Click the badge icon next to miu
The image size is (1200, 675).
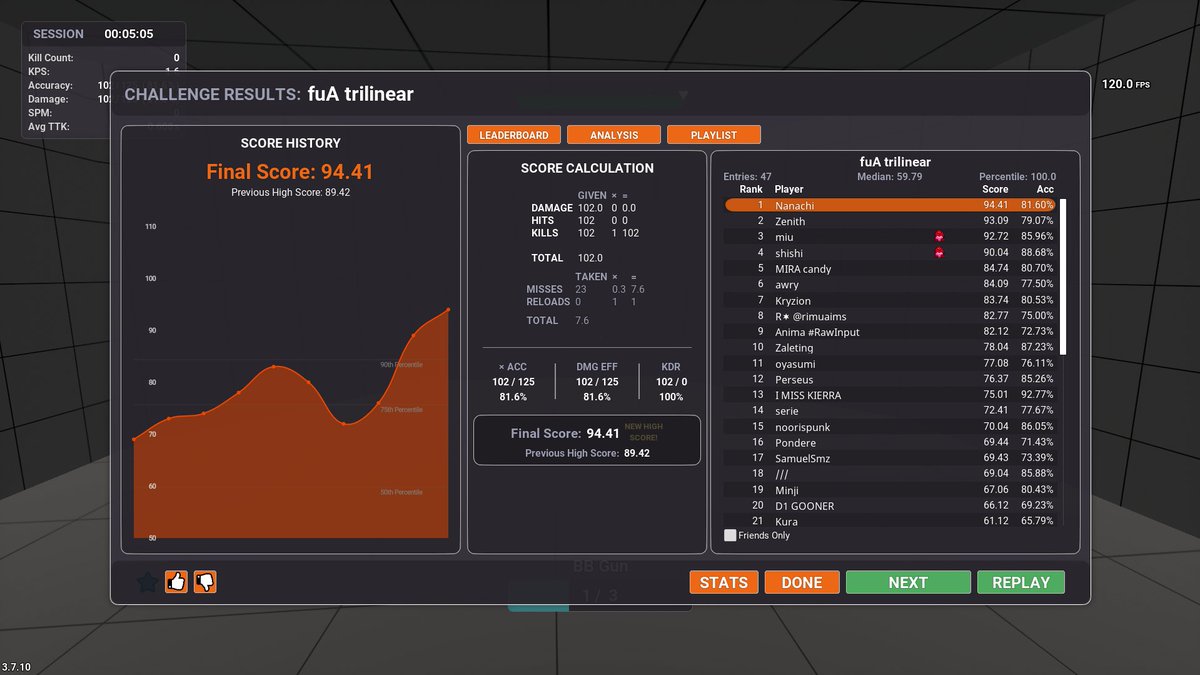coord(939,237)
